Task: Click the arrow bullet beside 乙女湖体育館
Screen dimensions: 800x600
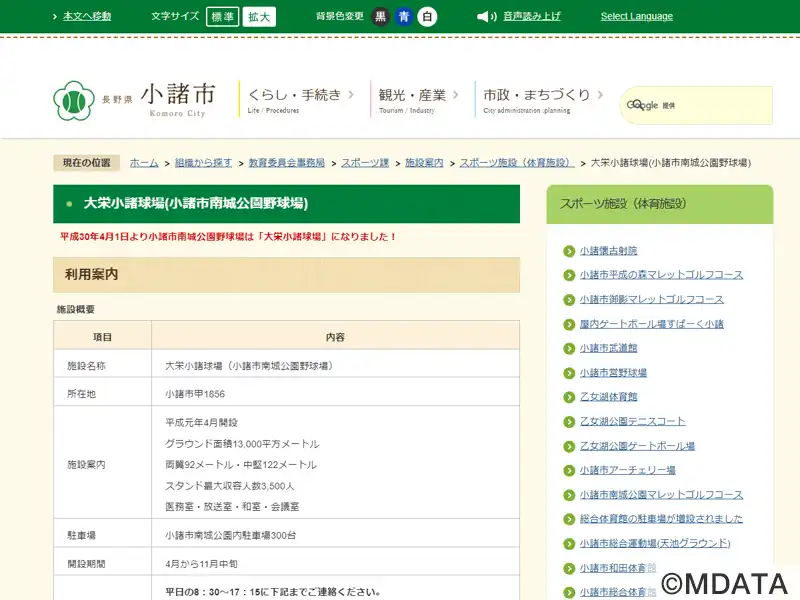Action: (568, 397)
